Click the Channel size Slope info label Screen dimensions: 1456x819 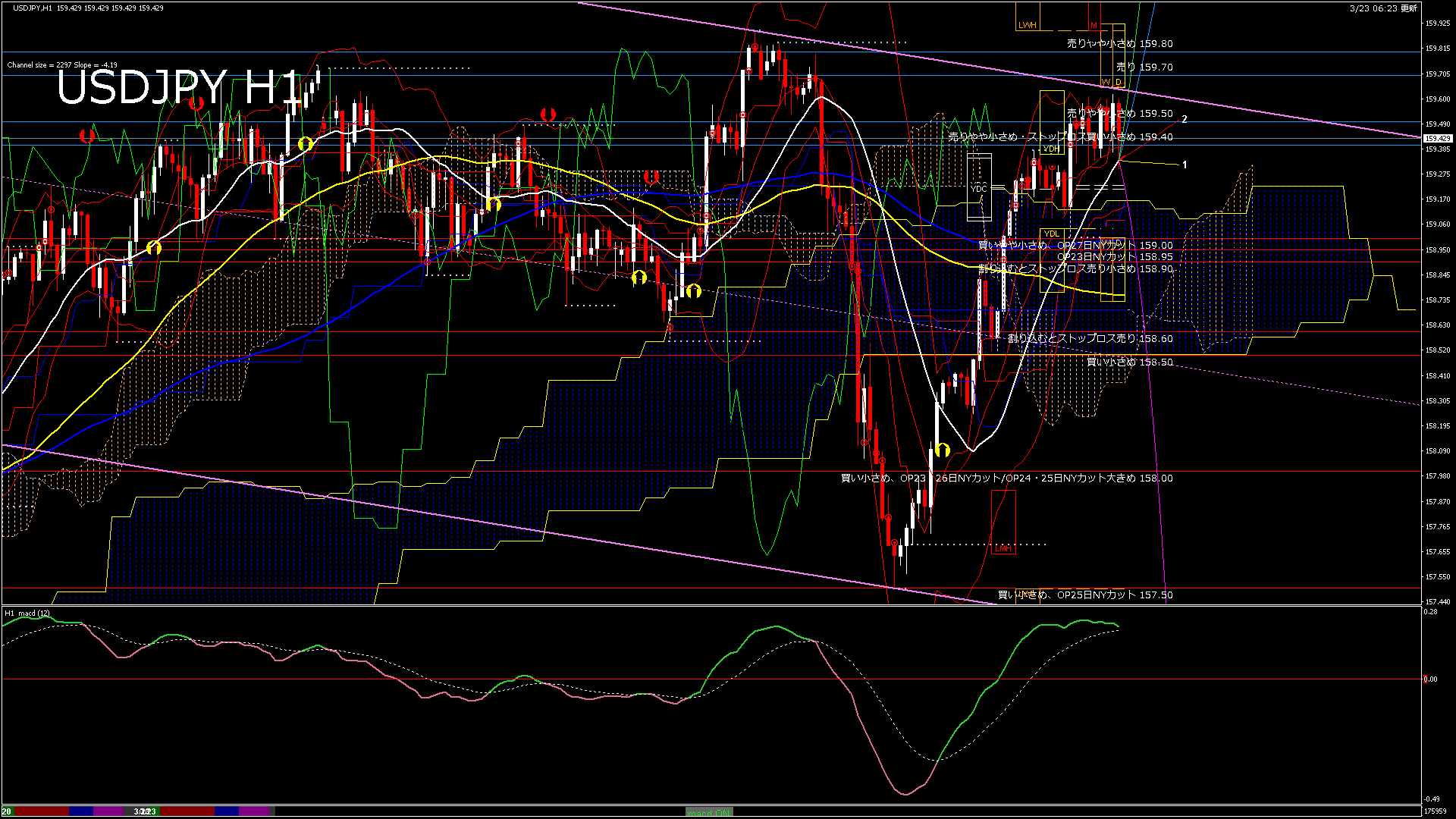(x=62, y=65)
